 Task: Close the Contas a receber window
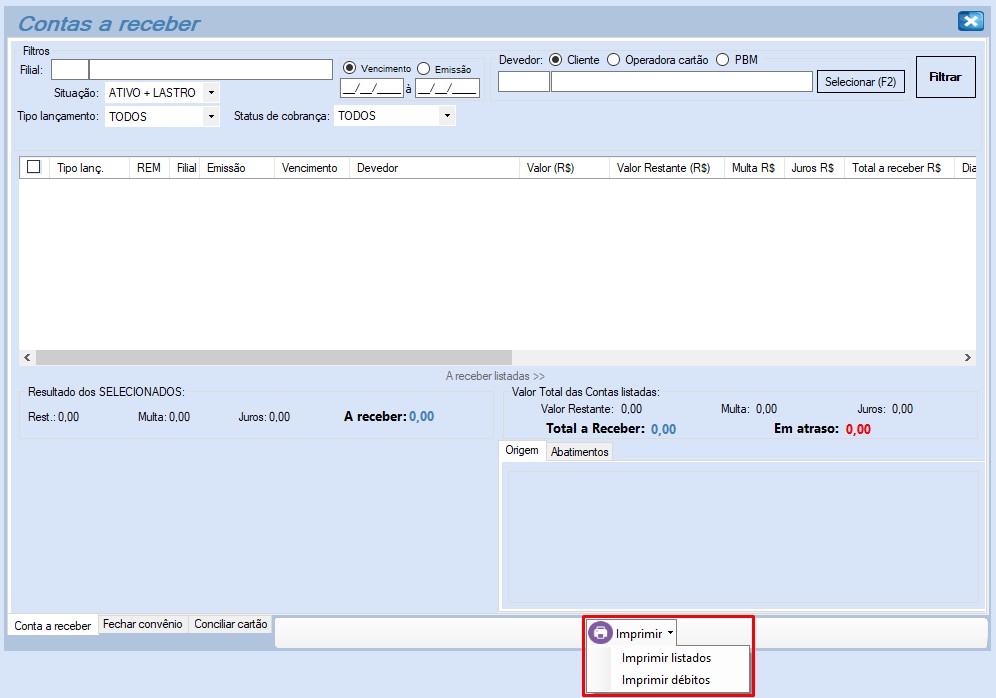click(x=970, y=21)
